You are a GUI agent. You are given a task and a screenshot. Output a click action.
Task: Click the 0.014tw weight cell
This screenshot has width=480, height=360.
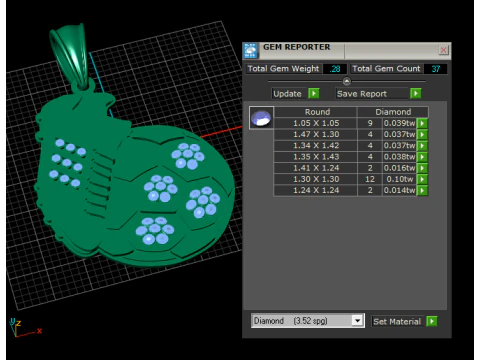click(x=399, y=190)
